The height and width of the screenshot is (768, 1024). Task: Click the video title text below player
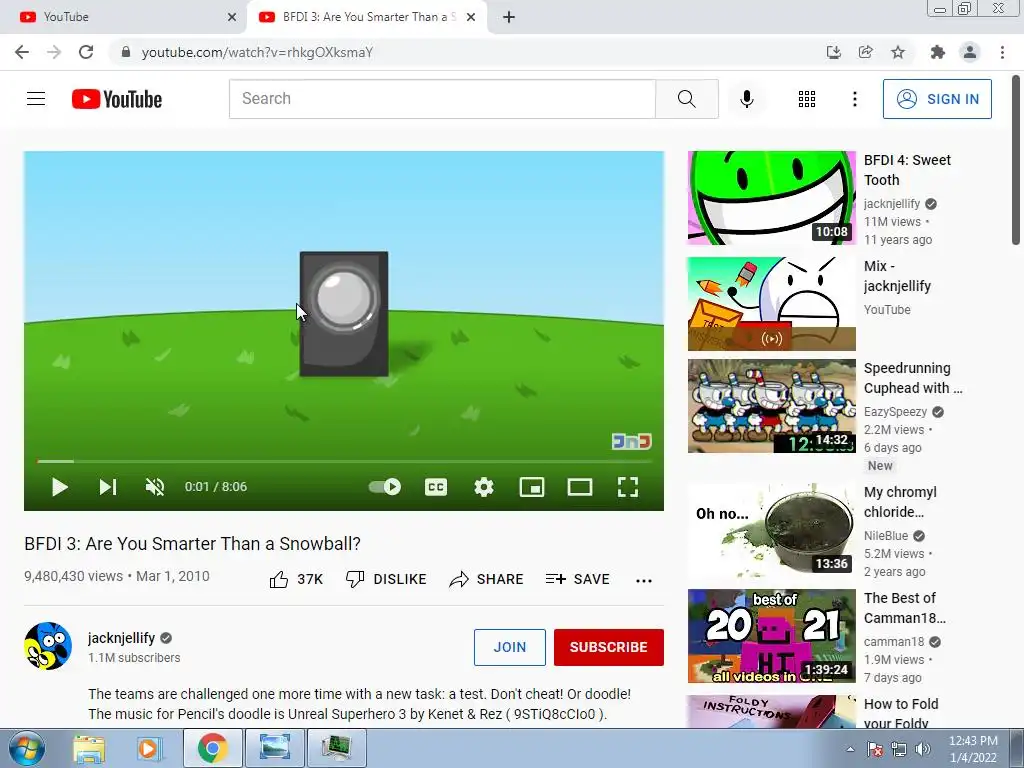point(193,543)
